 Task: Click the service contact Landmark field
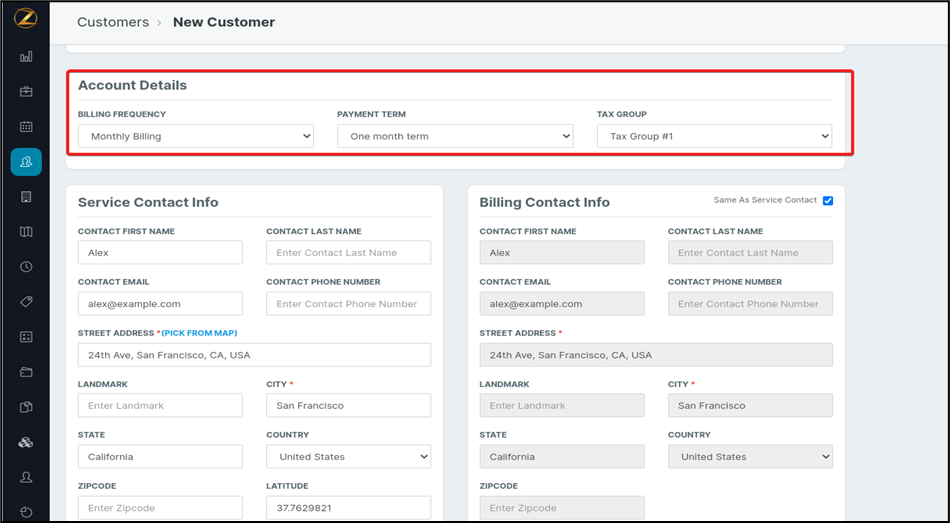pos(160,406)
